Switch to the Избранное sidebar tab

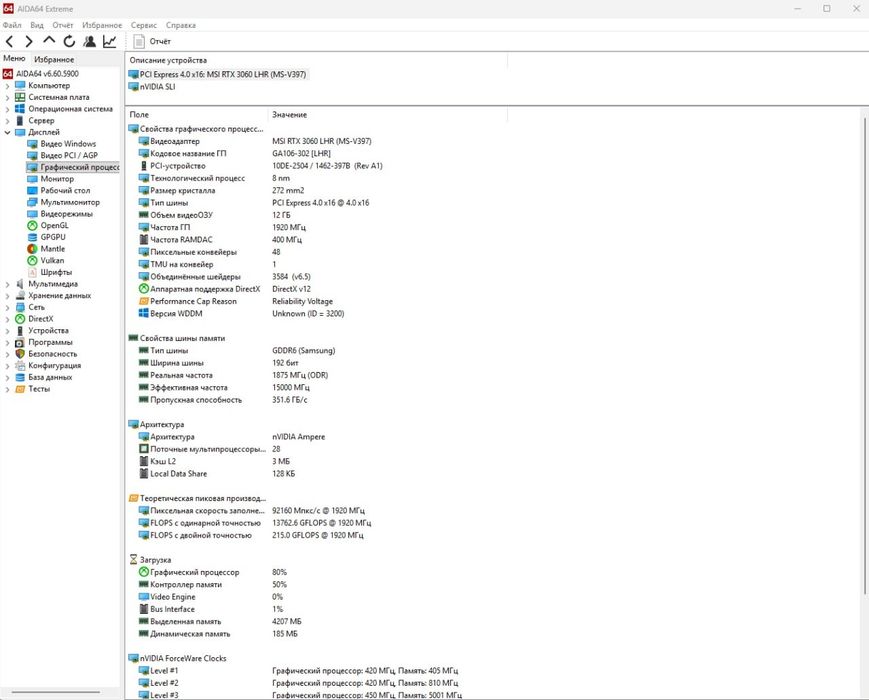click(54, 59)
